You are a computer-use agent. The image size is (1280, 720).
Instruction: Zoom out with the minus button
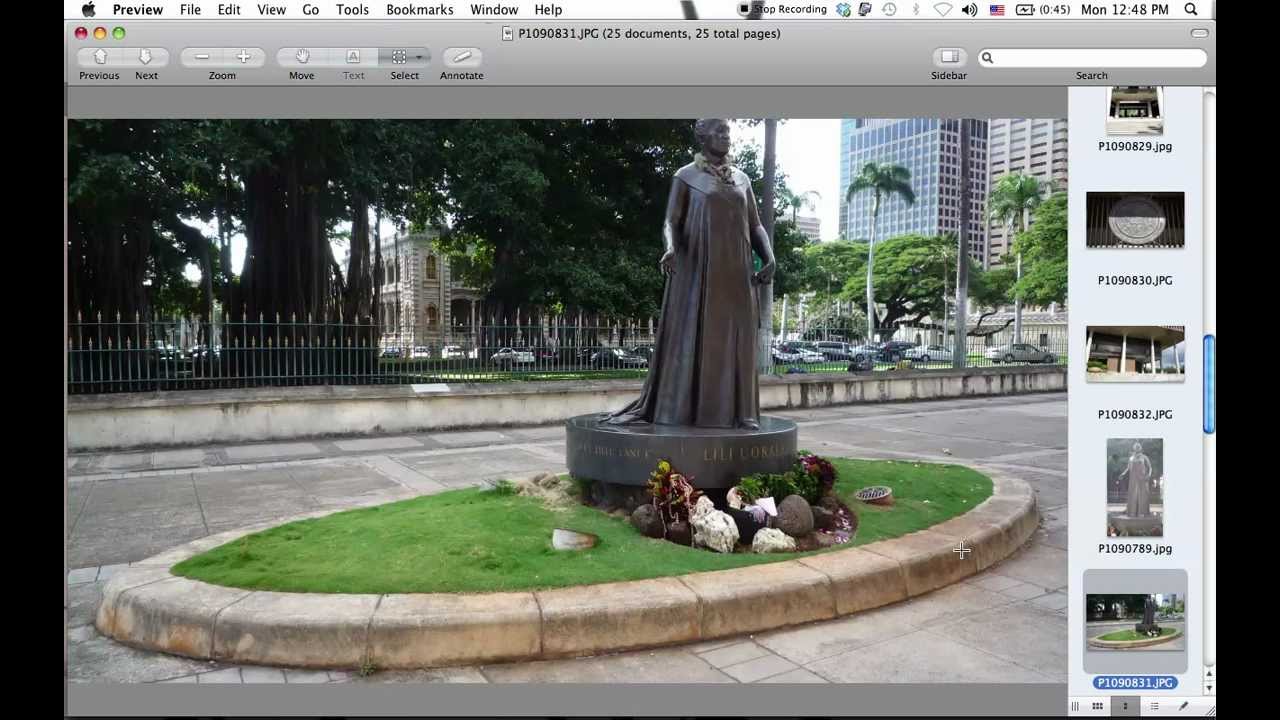pos(201,57)
